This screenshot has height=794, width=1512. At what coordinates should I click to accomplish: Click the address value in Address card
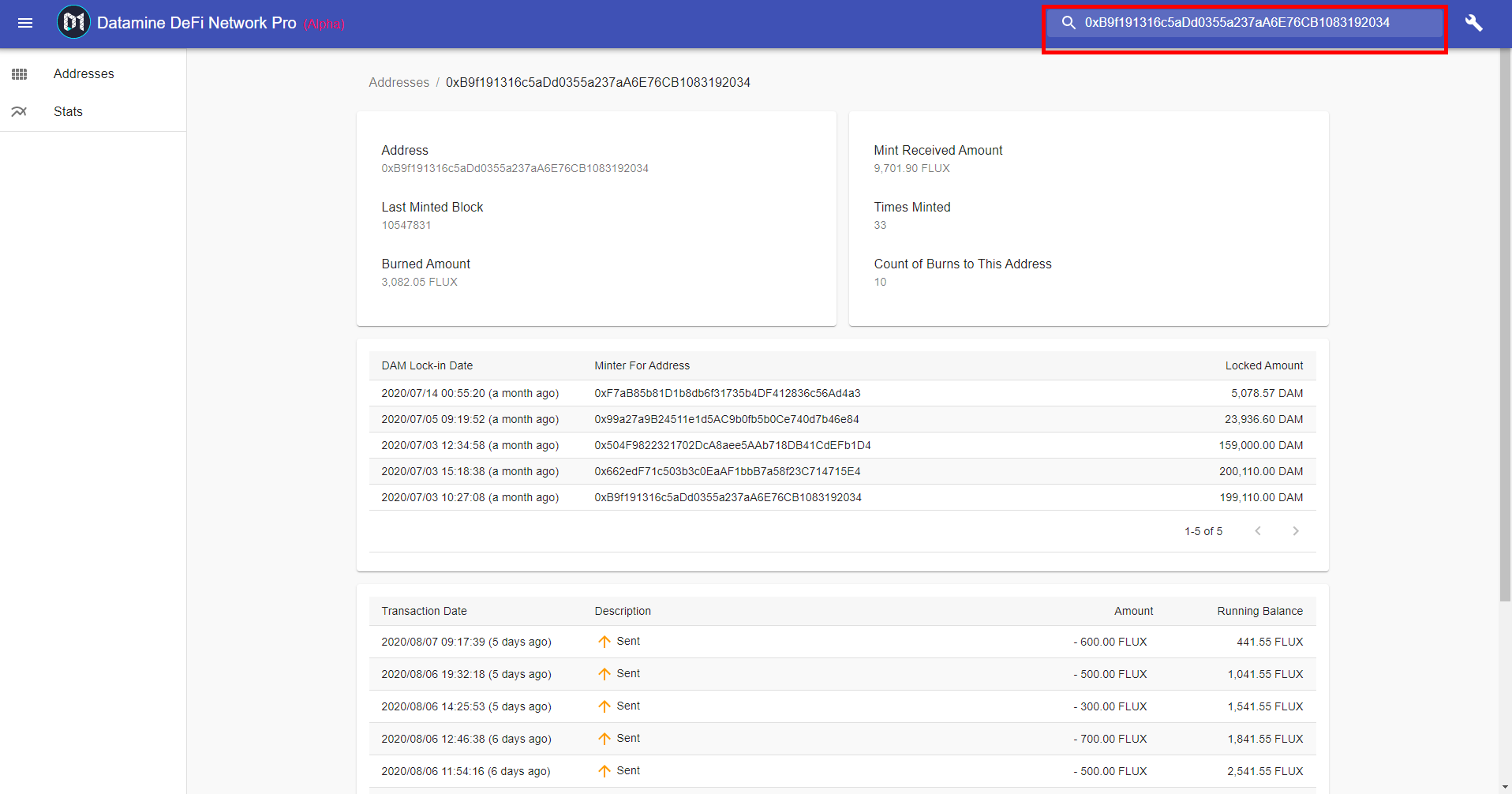515,168
